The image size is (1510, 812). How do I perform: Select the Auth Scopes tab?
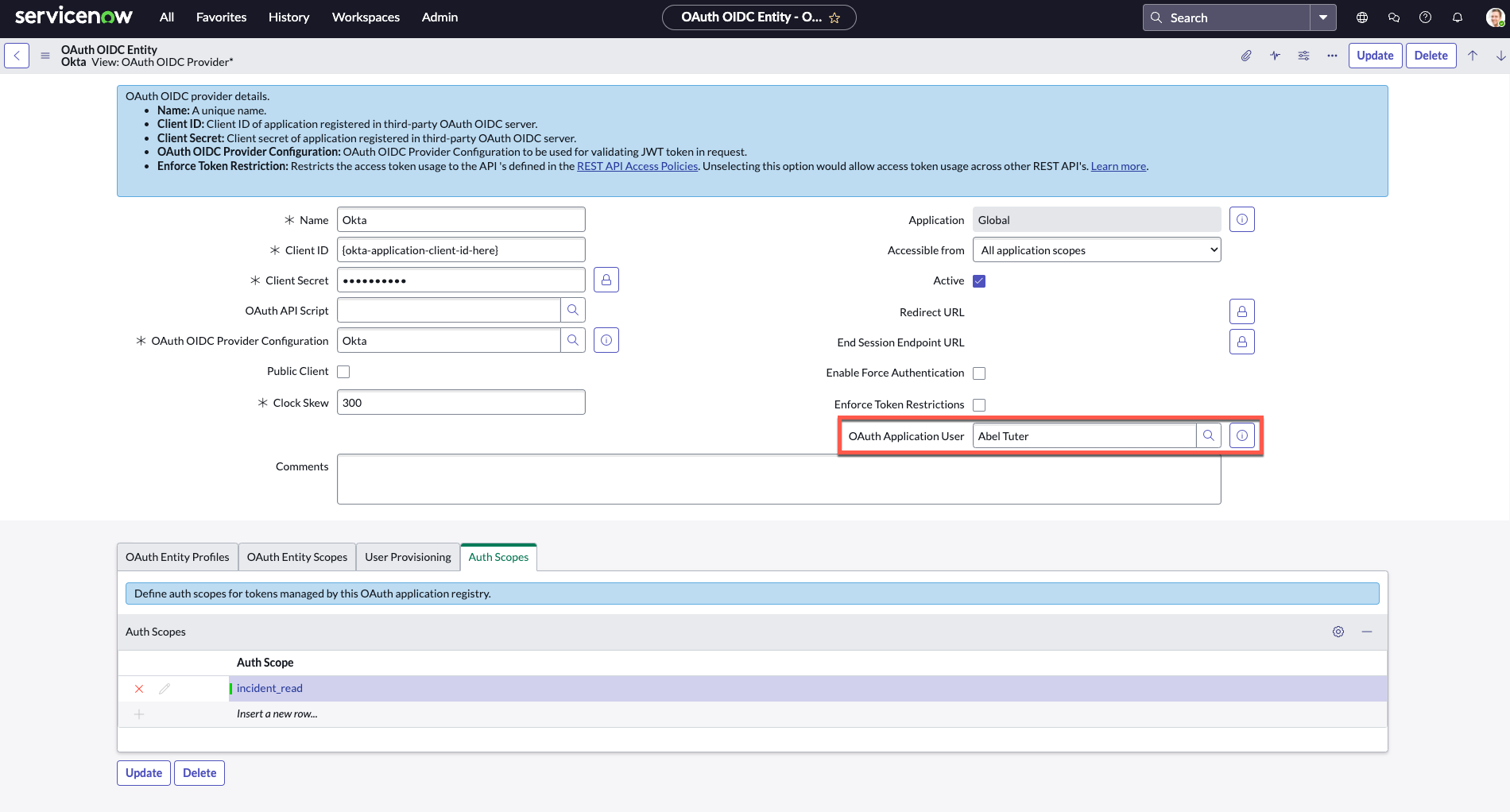click(498, 557)
